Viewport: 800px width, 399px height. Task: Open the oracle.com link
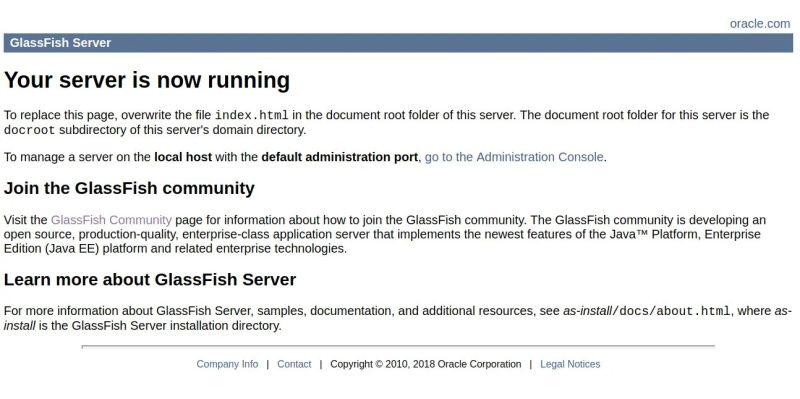[x=760, y=23]
